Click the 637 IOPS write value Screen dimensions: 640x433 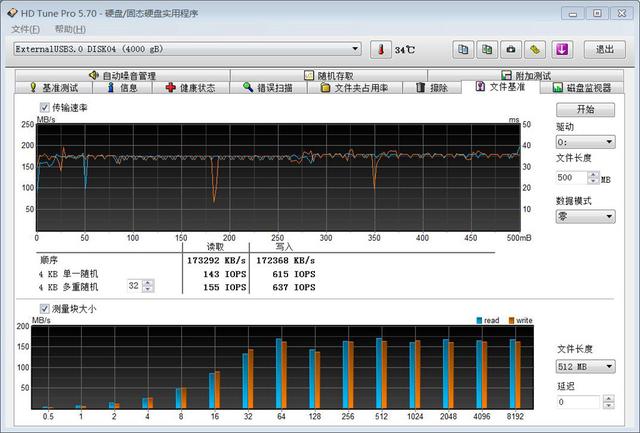pos(294,287)
